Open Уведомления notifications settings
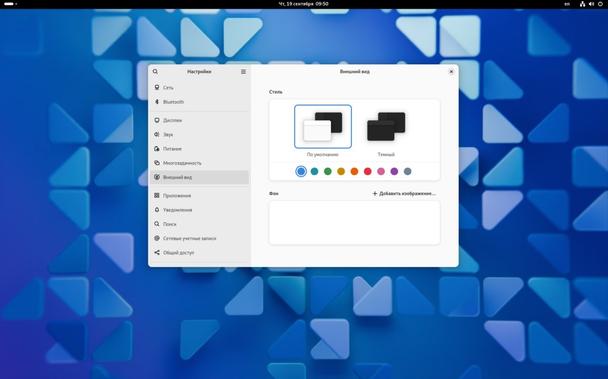Viewport: 608px width, 379px height. [x=200, y=209]
